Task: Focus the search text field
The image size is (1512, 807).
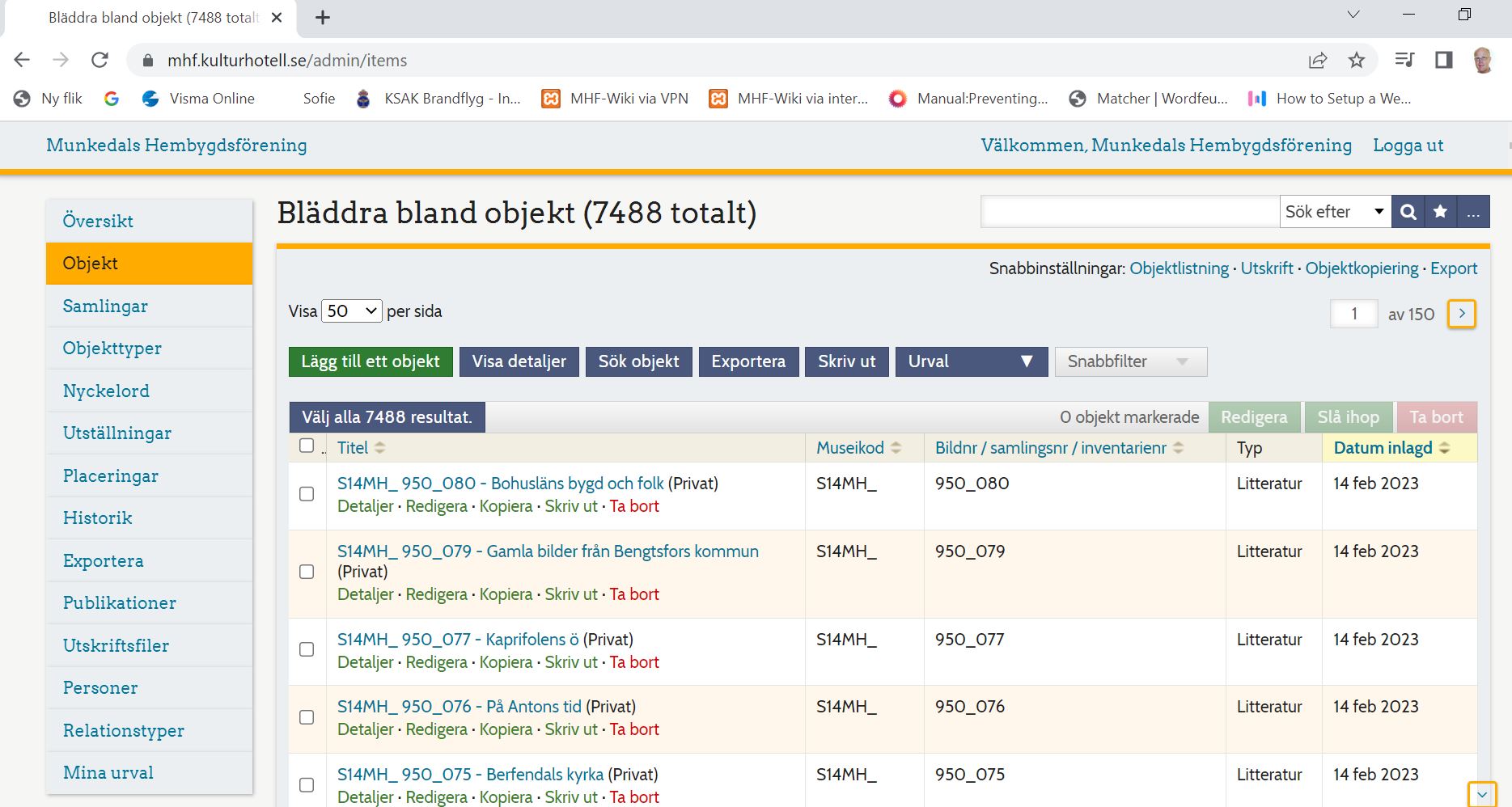Action: click(1130, 212)
